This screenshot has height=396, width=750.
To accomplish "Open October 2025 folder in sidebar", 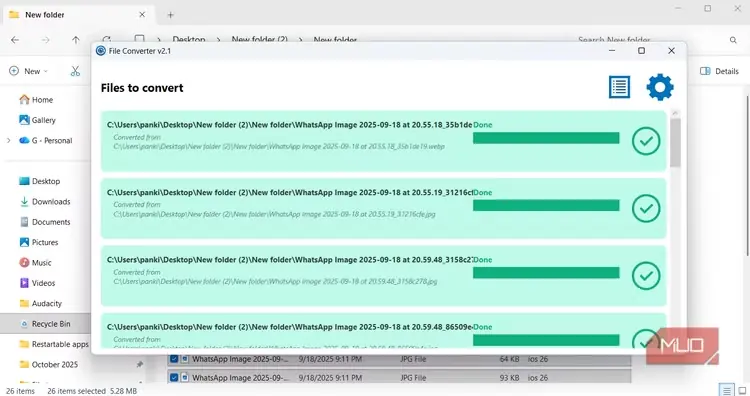I will click(48, 364).
